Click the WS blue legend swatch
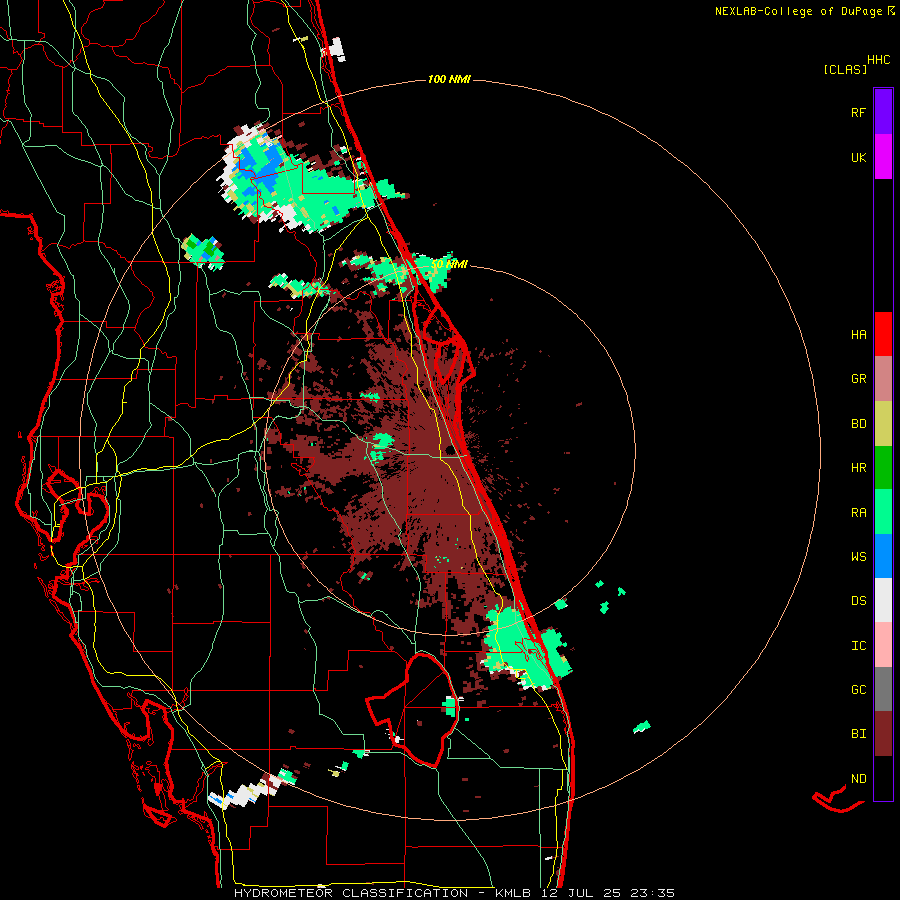 click(883, 556)
